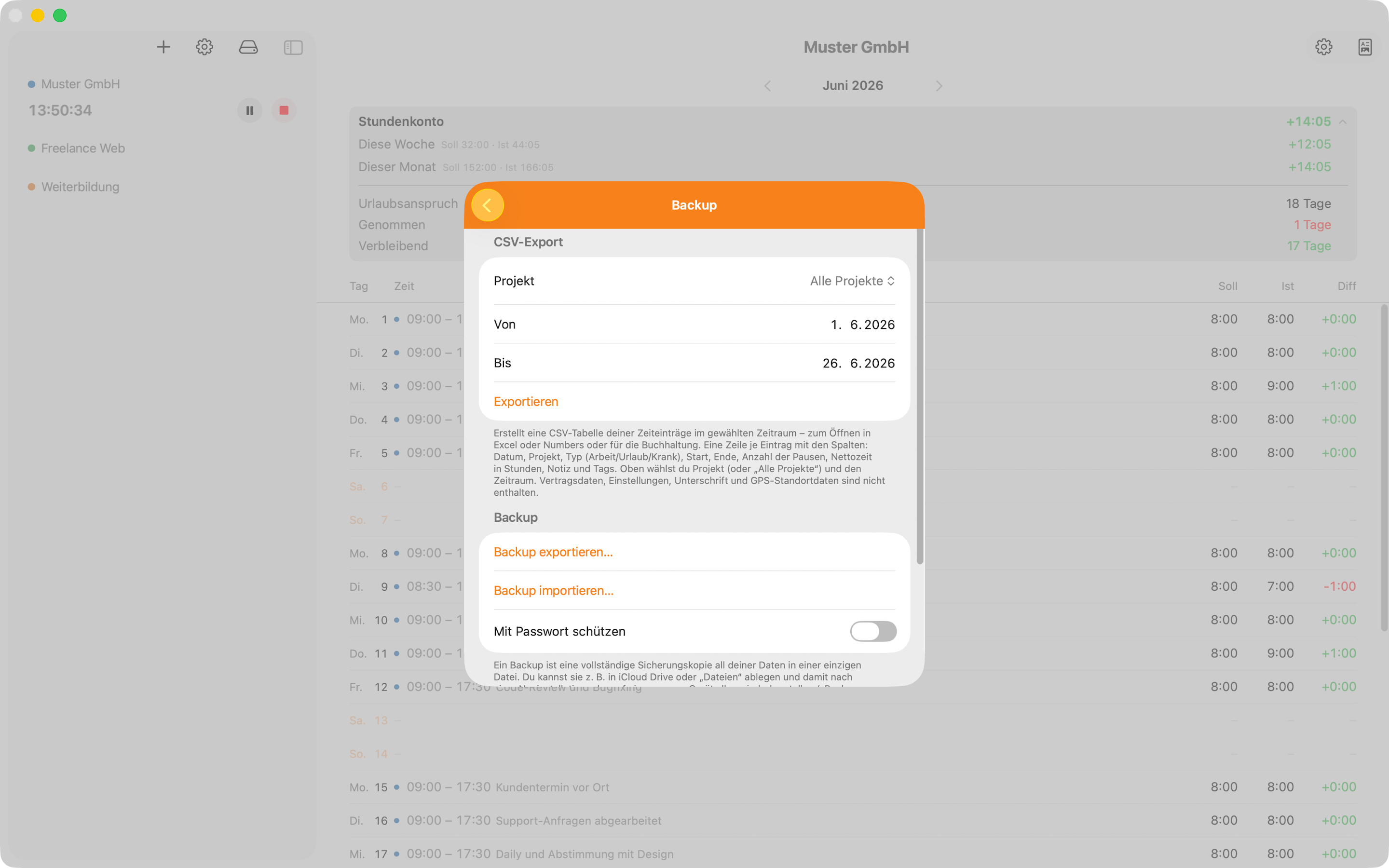Click the running timer 13:50:34 display

pos(60,110)
